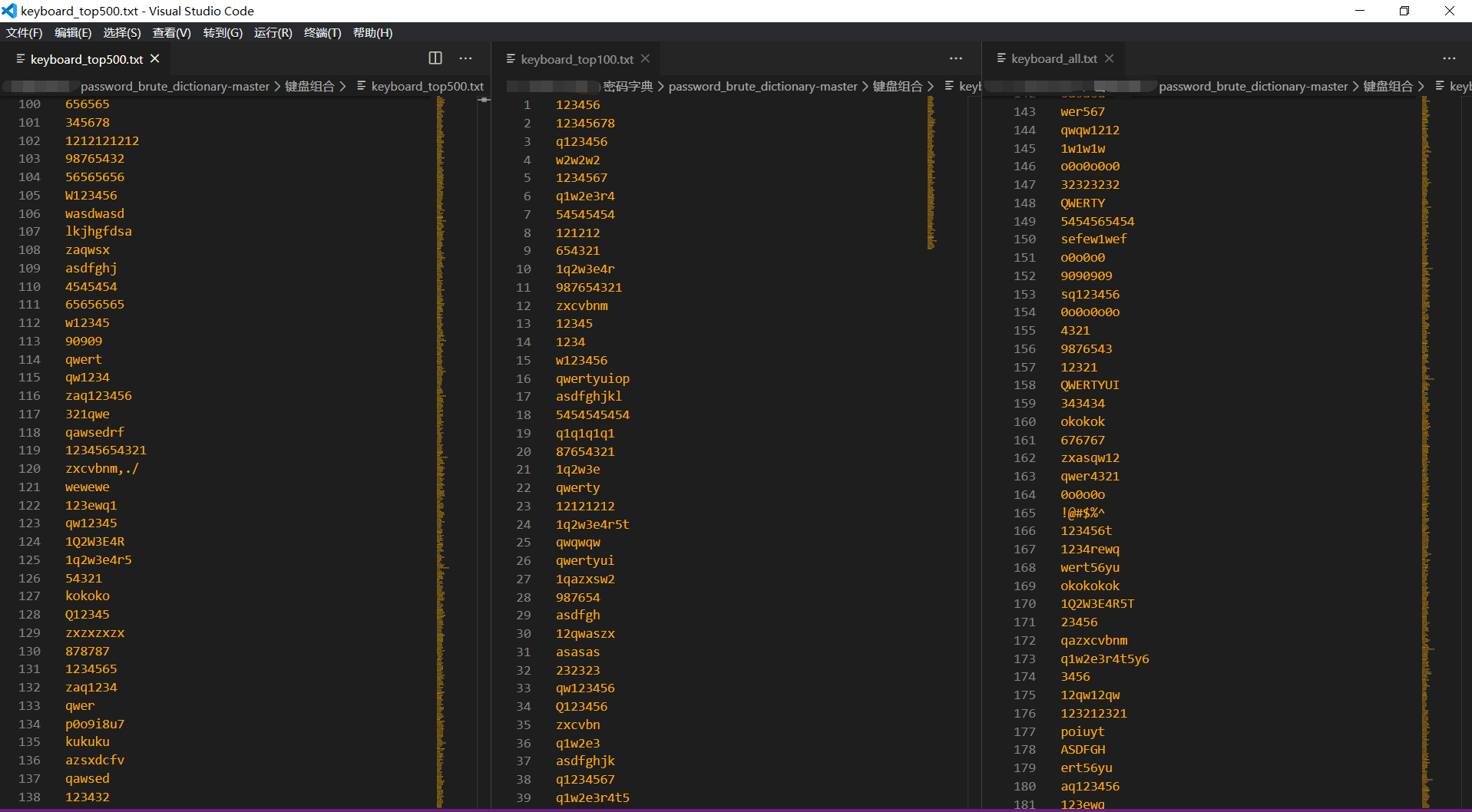Click the minimap of keyboard_top100.txt editor

pyautogui.click(x=931, y=173)
